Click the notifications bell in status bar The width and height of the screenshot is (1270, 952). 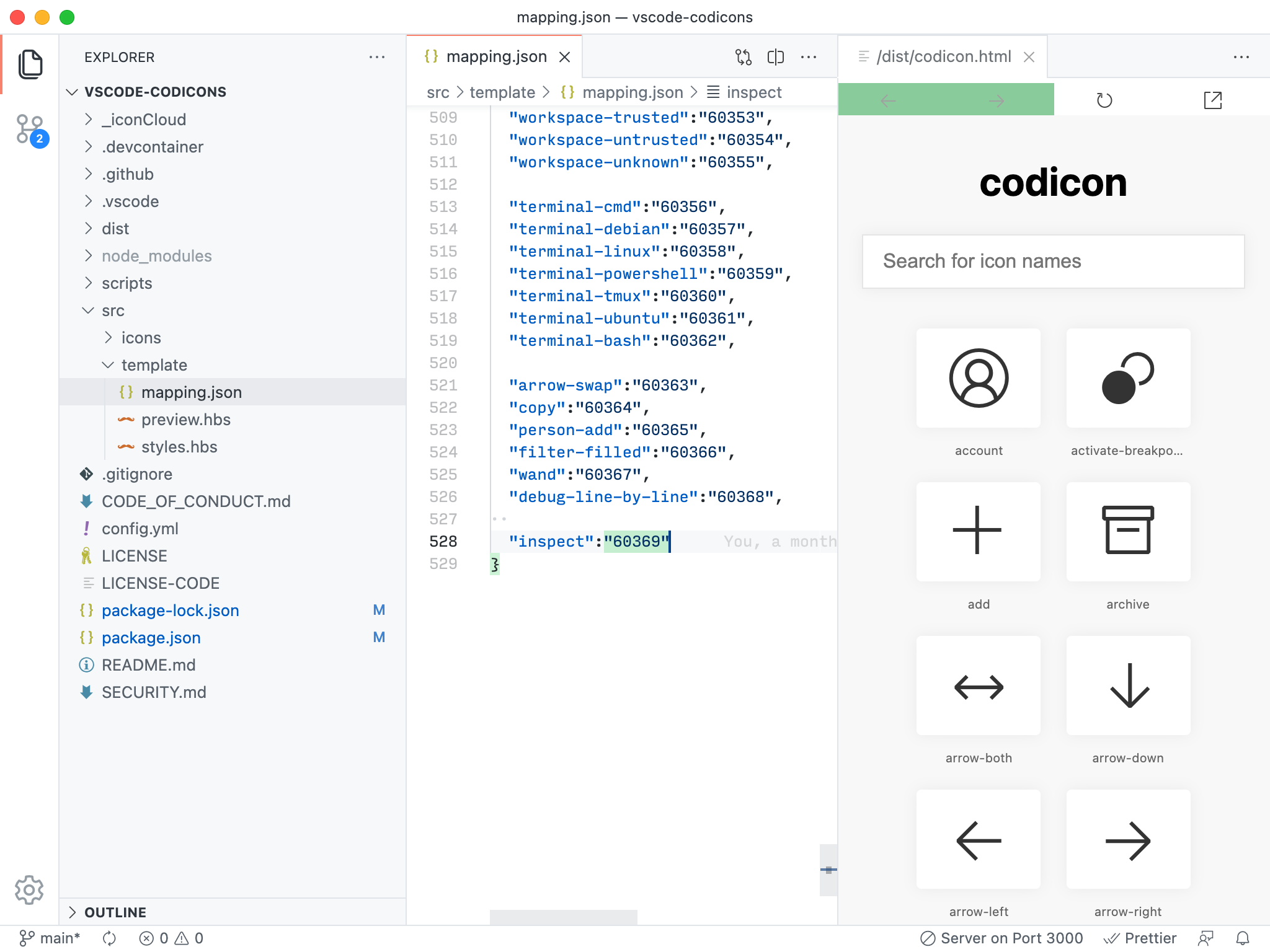(1242, 938)
